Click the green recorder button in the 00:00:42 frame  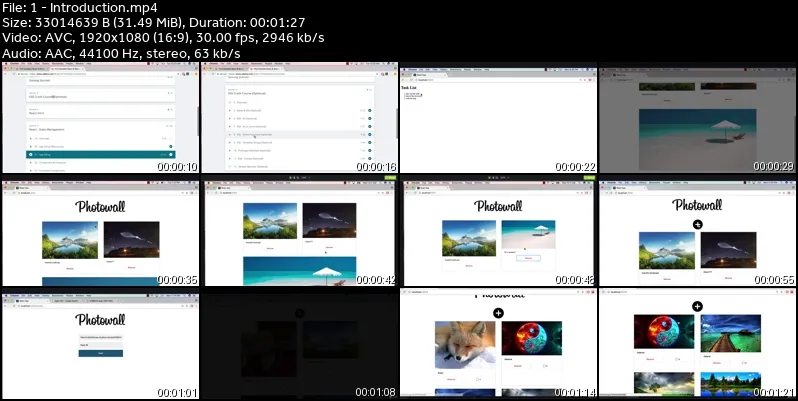click(x=390, y=178)
